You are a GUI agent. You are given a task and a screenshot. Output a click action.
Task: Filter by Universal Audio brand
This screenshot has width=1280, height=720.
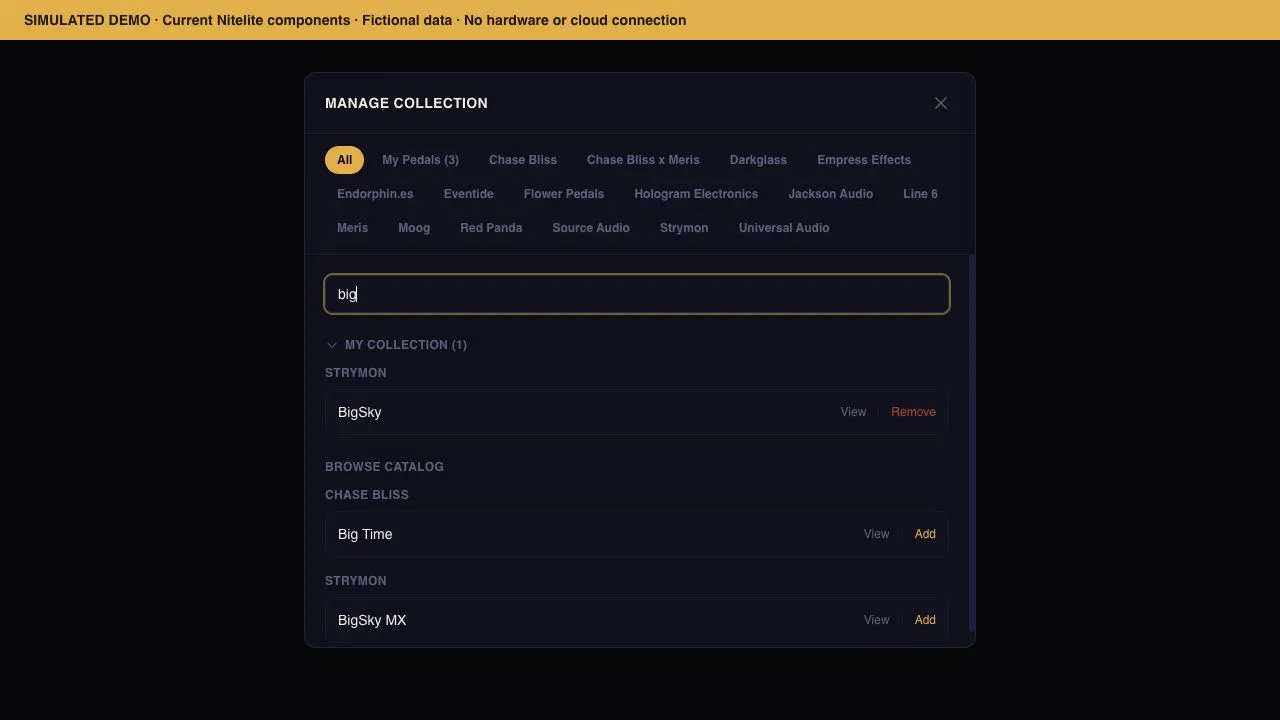(784, 228)
